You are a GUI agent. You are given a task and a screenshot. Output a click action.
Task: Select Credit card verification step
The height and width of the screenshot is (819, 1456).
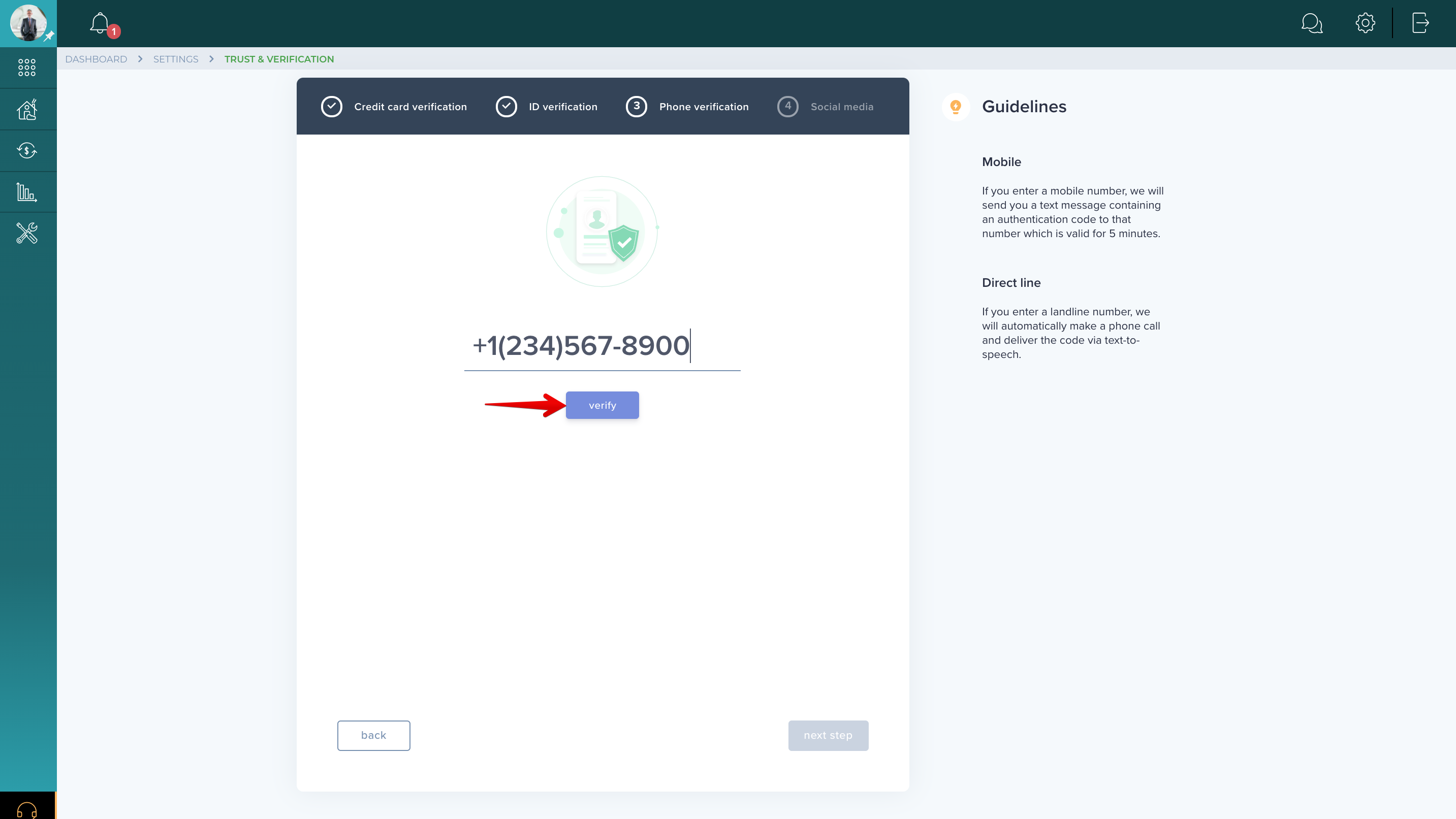(394, 107)
